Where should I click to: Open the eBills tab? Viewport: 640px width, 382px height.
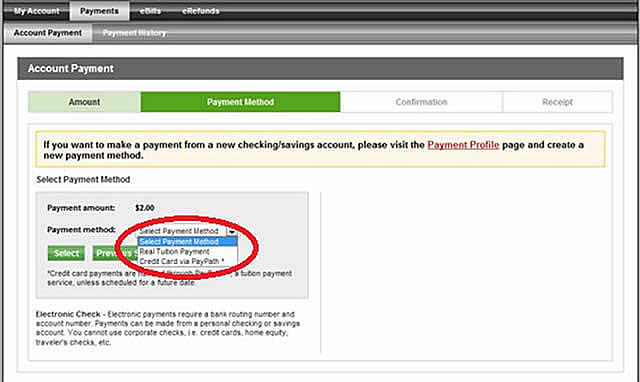[150, 11]
